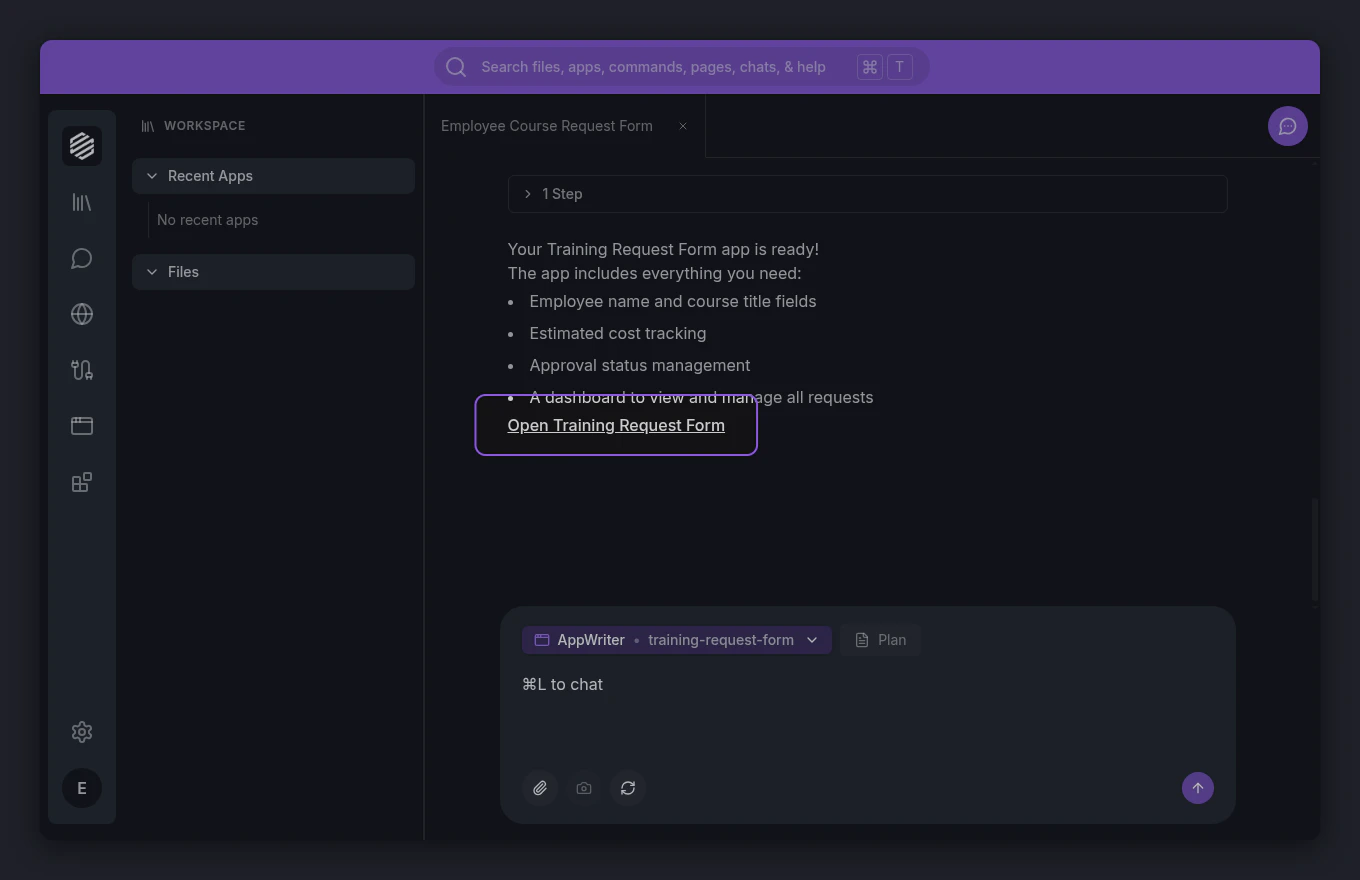The height and width of the screenshot is (880, 1360).
Task: Click the purple chat bubble button top right
Action: (x=1288, y=126)
